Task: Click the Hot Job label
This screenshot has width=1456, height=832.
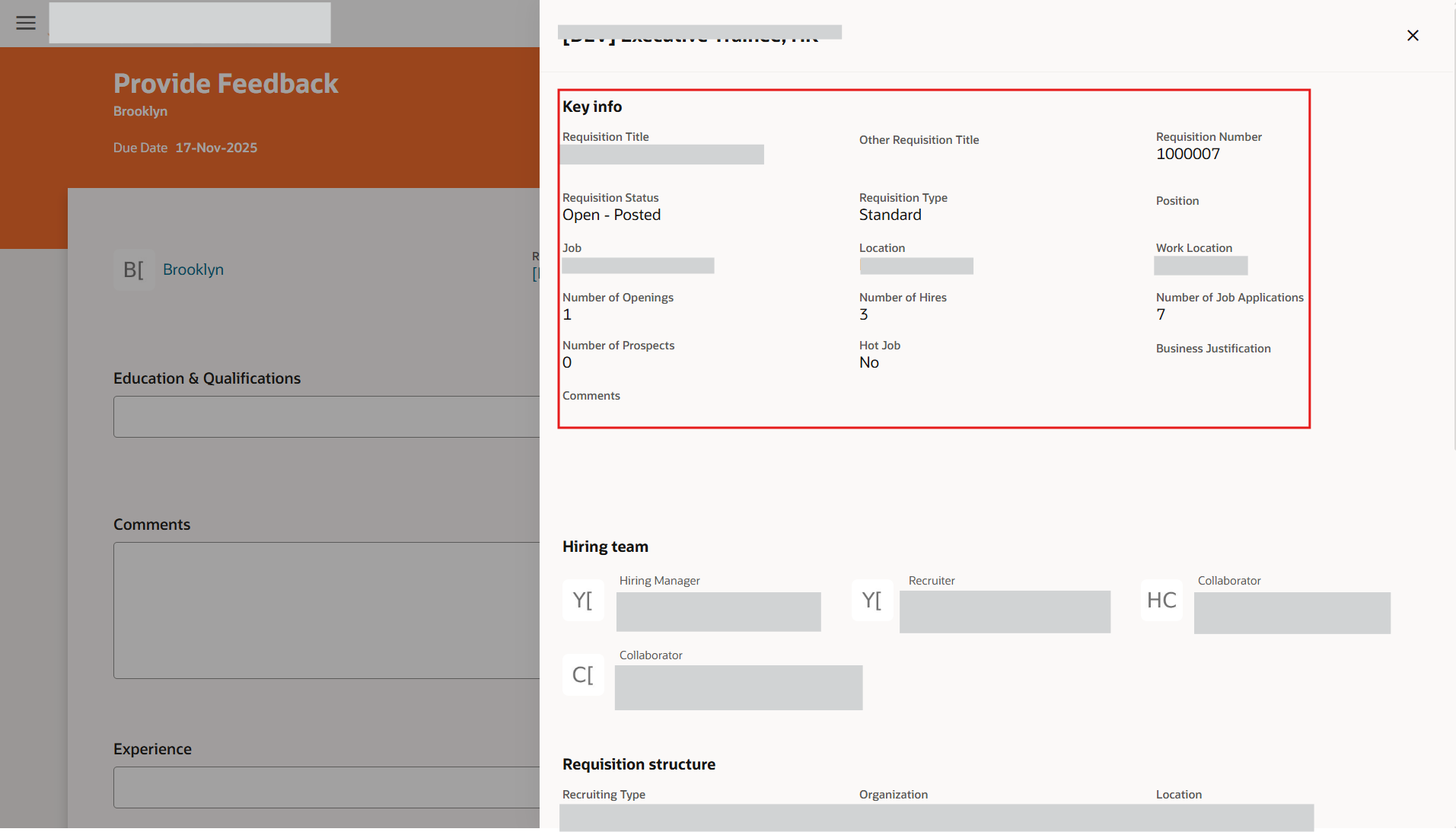Action: click(x=879, y=346)
